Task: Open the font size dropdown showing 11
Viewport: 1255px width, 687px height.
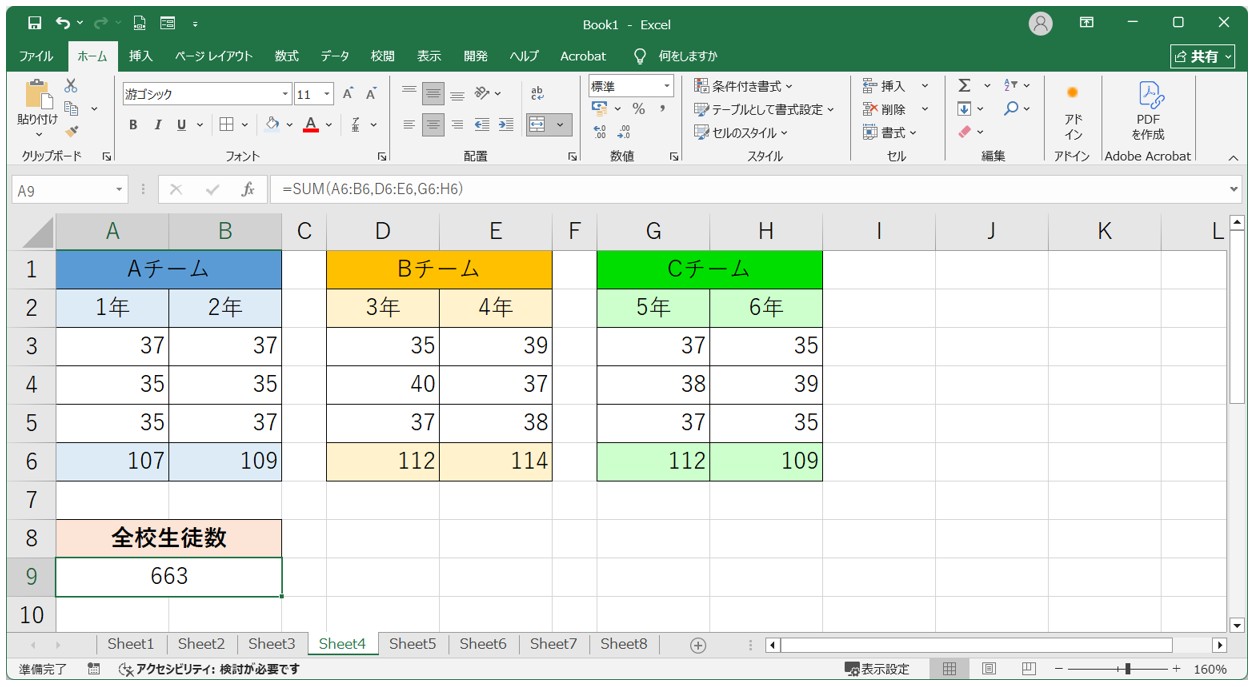Action: 327,94
